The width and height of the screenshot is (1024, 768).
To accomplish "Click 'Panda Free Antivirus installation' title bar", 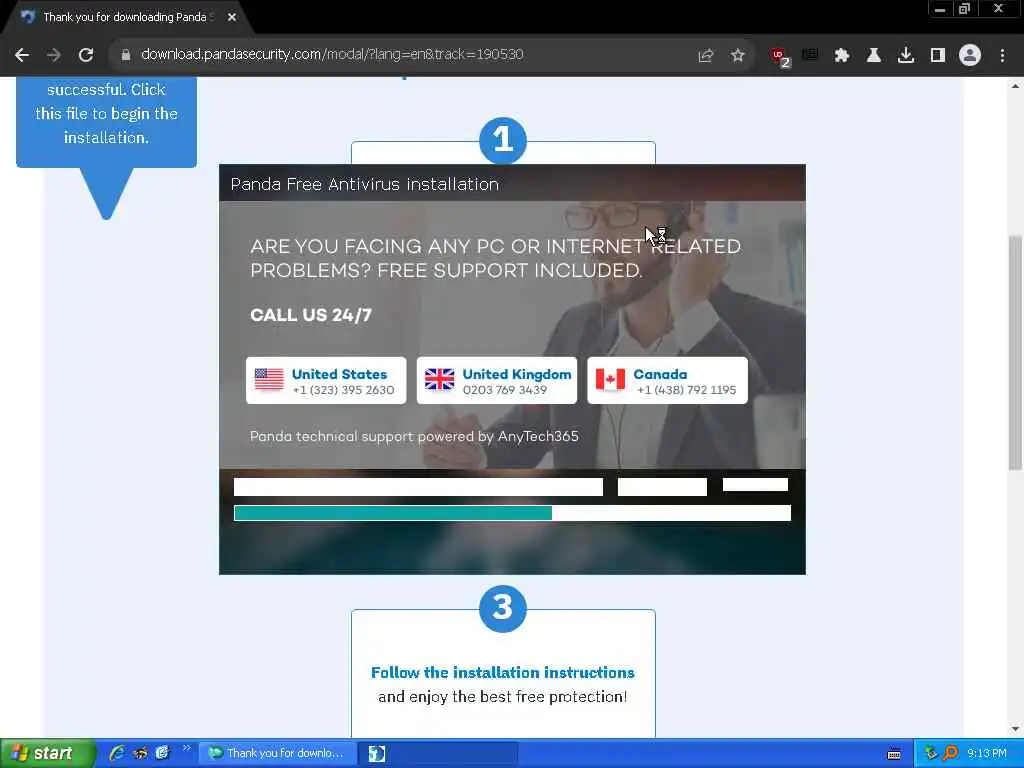I will click(512, 183).
